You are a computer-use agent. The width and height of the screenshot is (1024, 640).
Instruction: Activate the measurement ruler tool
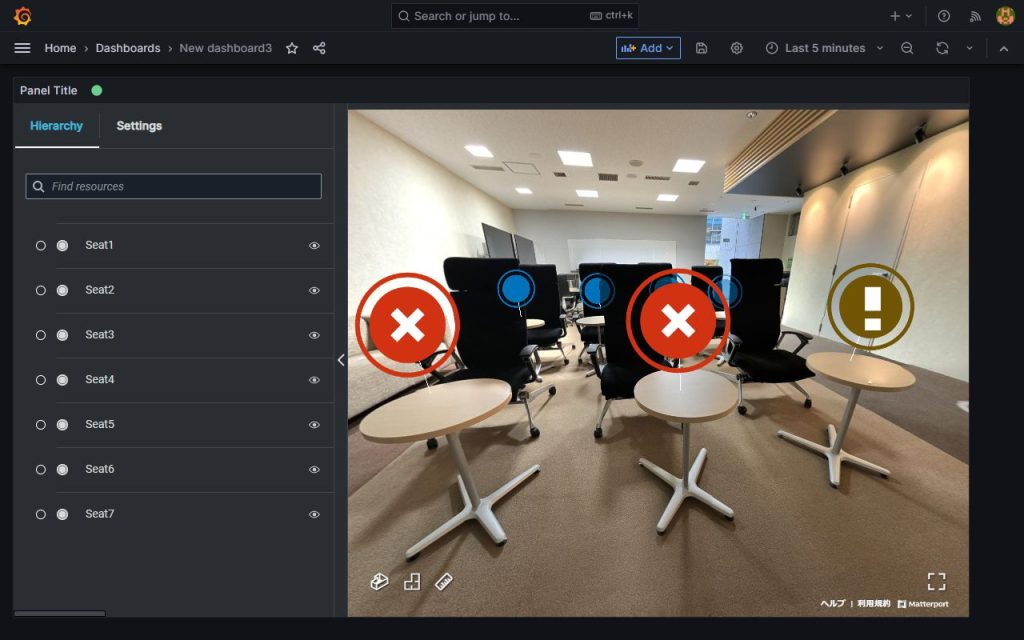[443, 581]
